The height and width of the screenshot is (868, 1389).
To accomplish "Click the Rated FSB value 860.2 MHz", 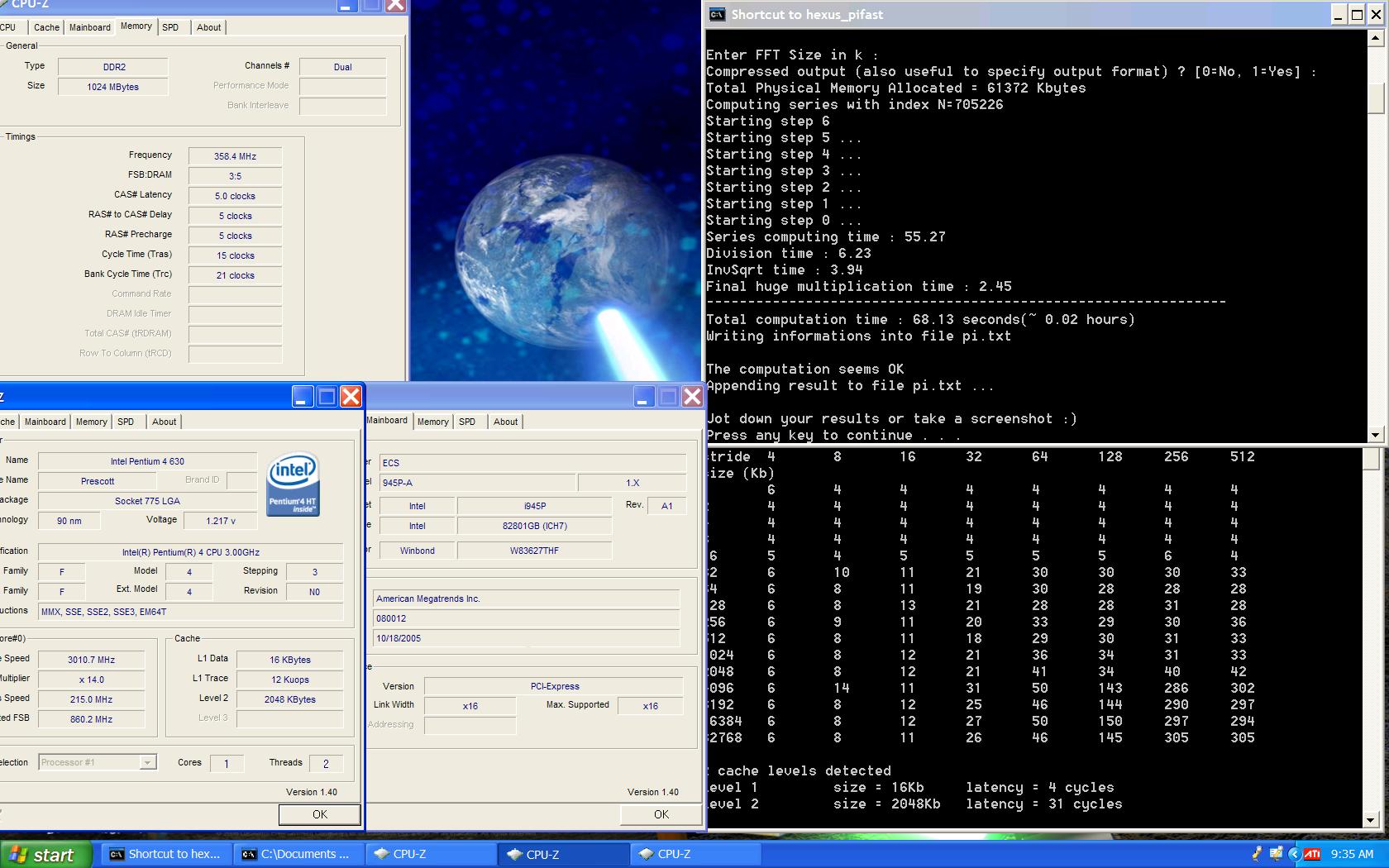I will (x=91, y=719).
